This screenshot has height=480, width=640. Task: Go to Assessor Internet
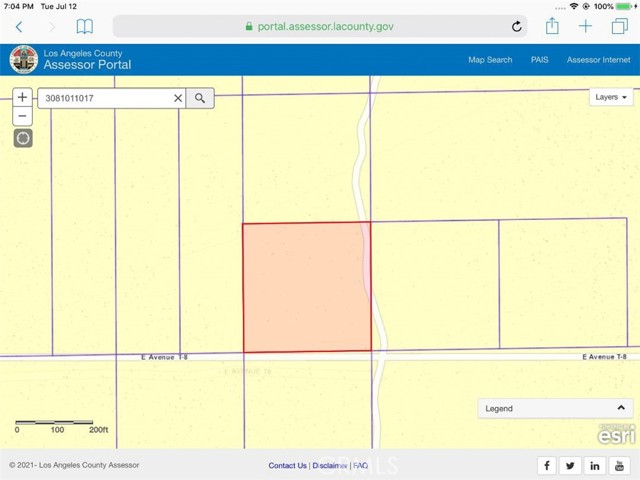pyautogui.click(x=598, y=60)
